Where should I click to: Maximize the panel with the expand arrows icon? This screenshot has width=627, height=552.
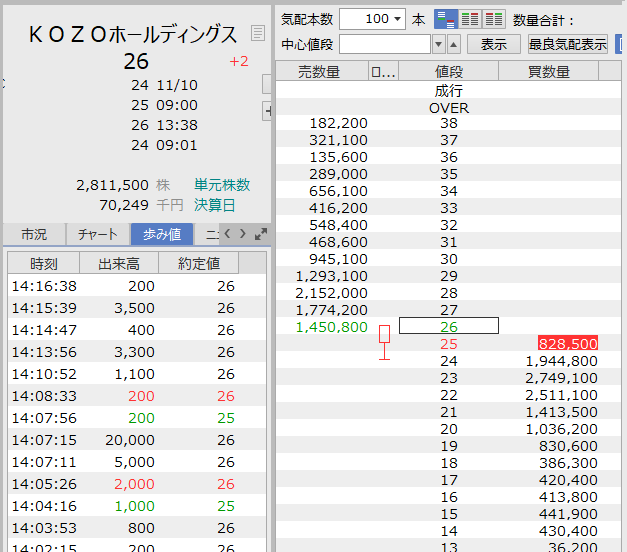pos(261,234)
